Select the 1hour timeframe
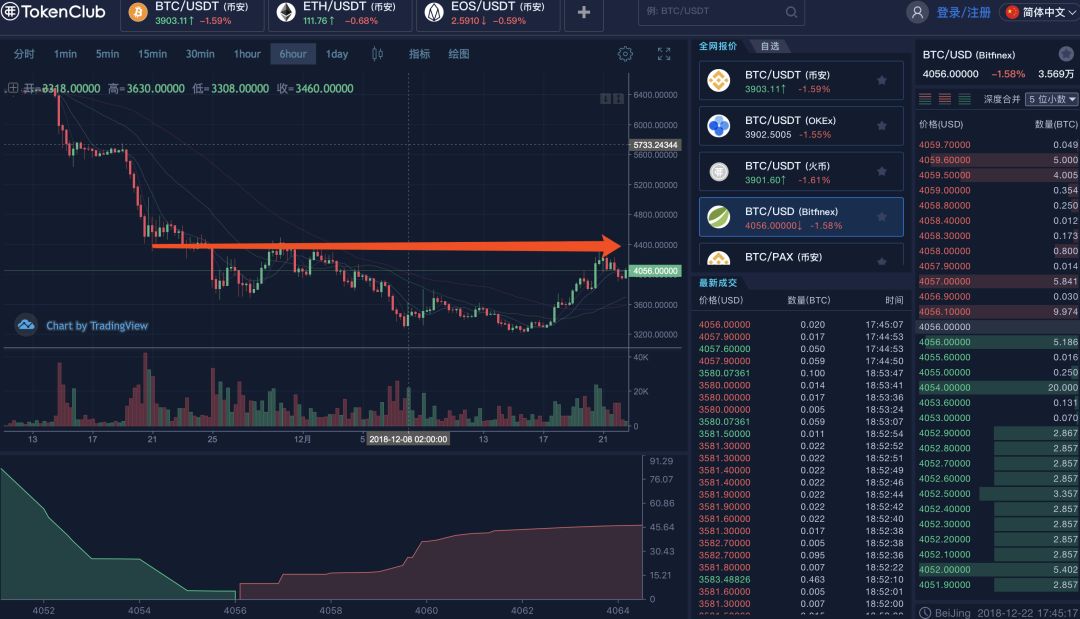The image size is (1080, 619). pyautogui.click(x=247, y=54)
